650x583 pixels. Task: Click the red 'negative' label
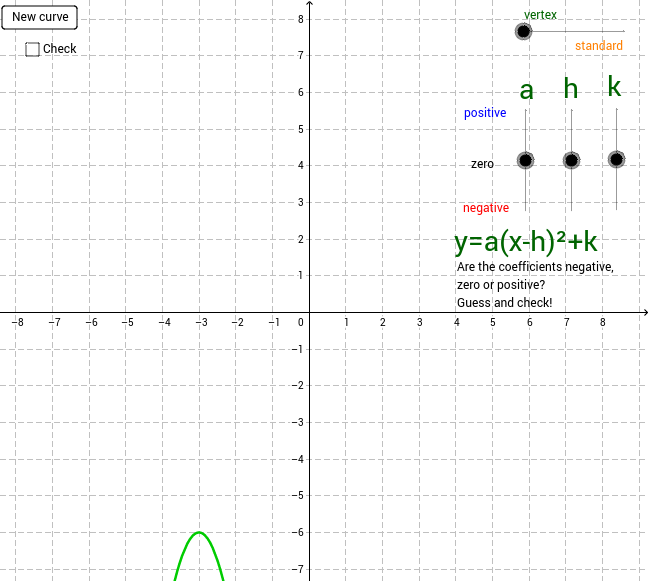[486, 208]
